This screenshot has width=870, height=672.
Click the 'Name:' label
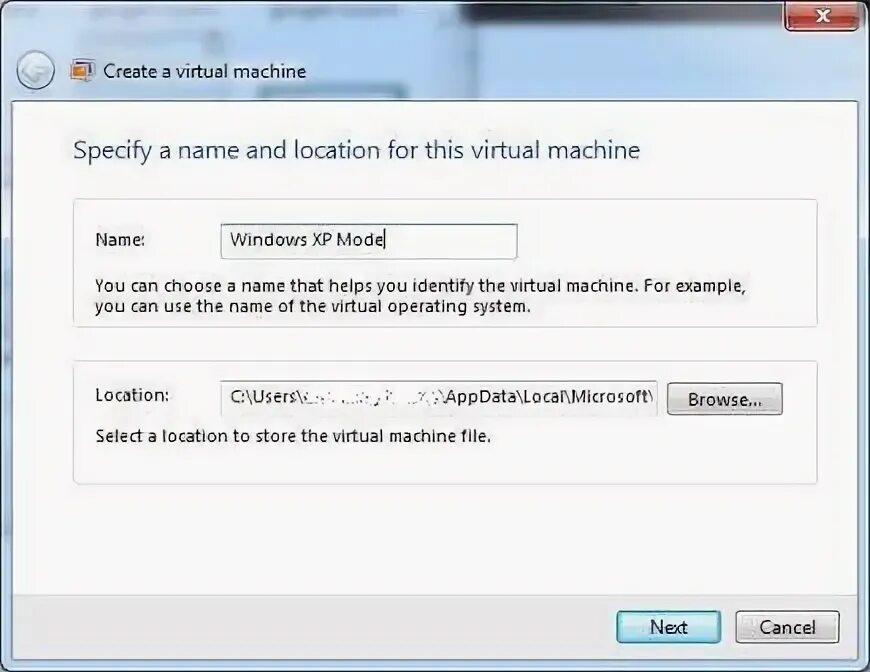click(120, 239)
